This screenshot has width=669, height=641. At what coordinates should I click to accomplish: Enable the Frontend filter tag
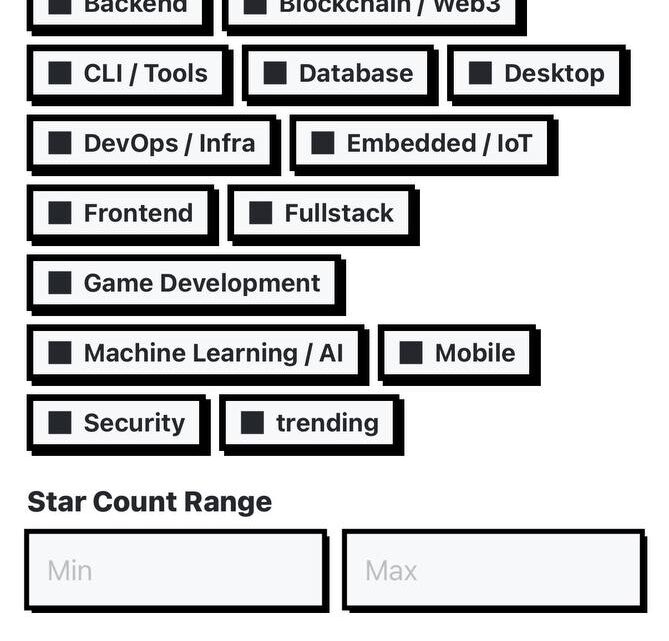point(60,213)
